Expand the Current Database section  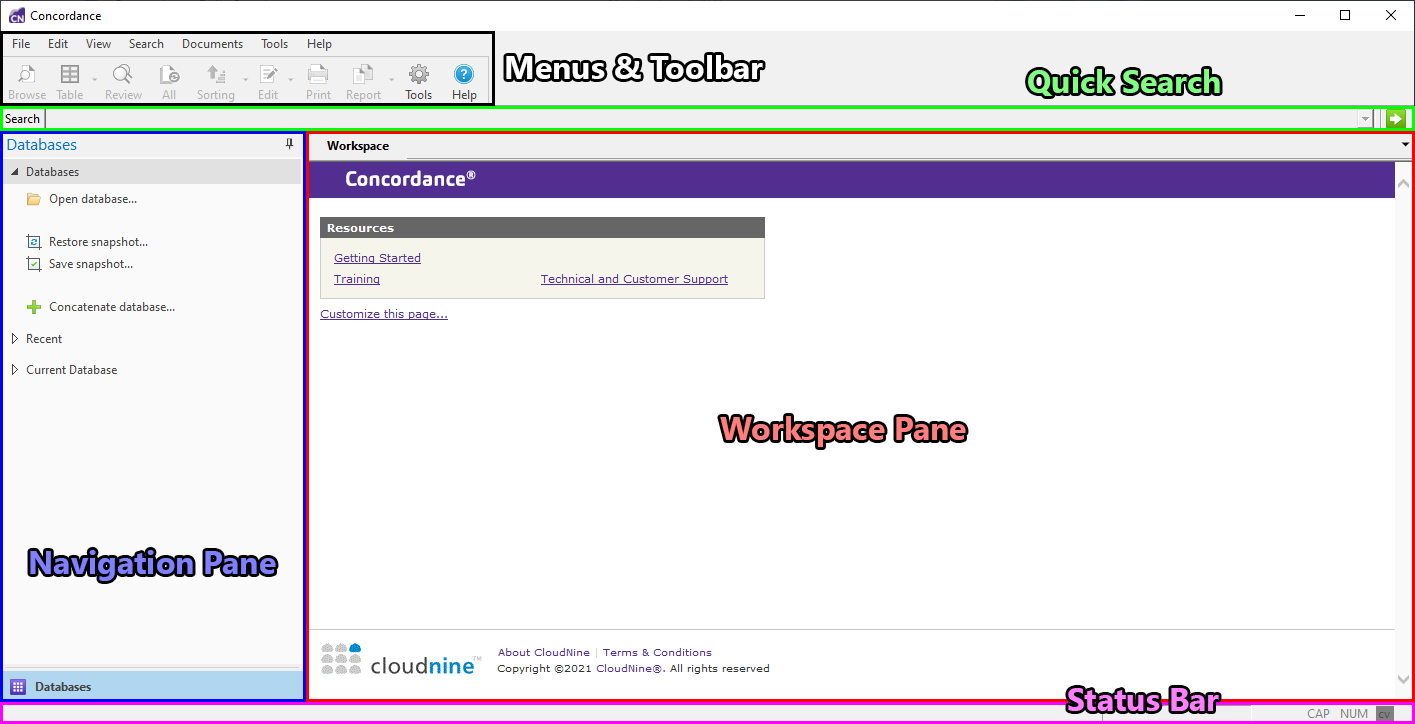pos(15,370)
